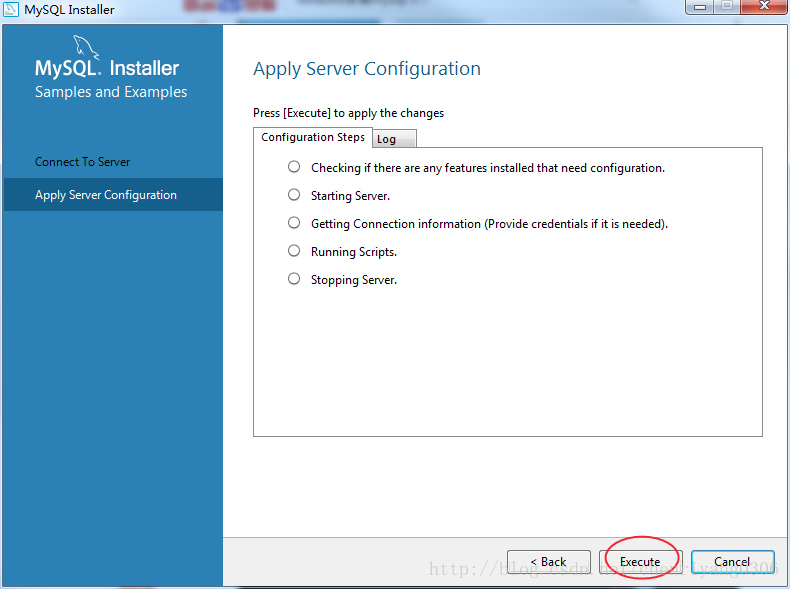This screenshot has height=589, width=790.
Task: Close the MySQL Installer window
Action: 764,7
